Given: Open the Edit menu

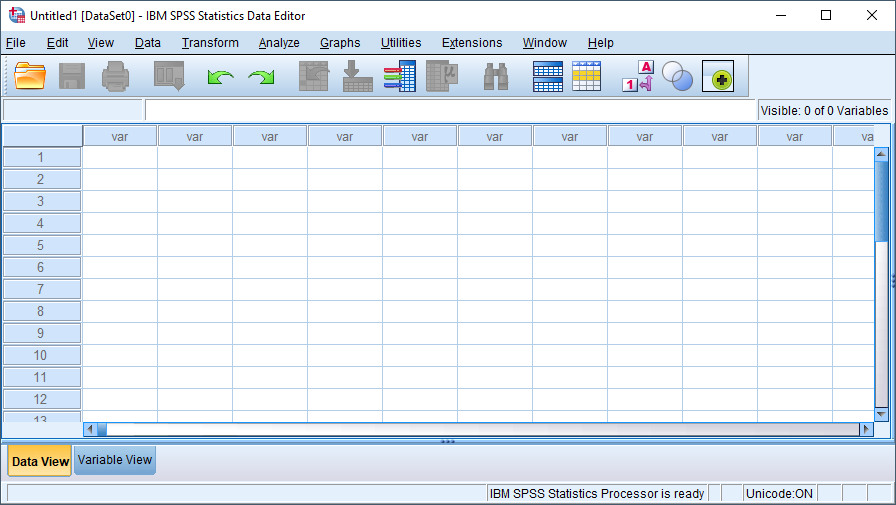Looking at the screenshot, I should [57, 43].
